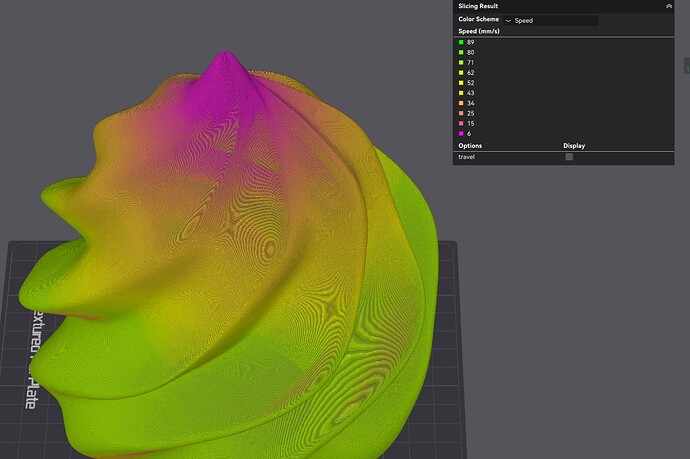Click the 'Color Scheme' label
Screen dimensions: 690x459
(x=478, y=19)
